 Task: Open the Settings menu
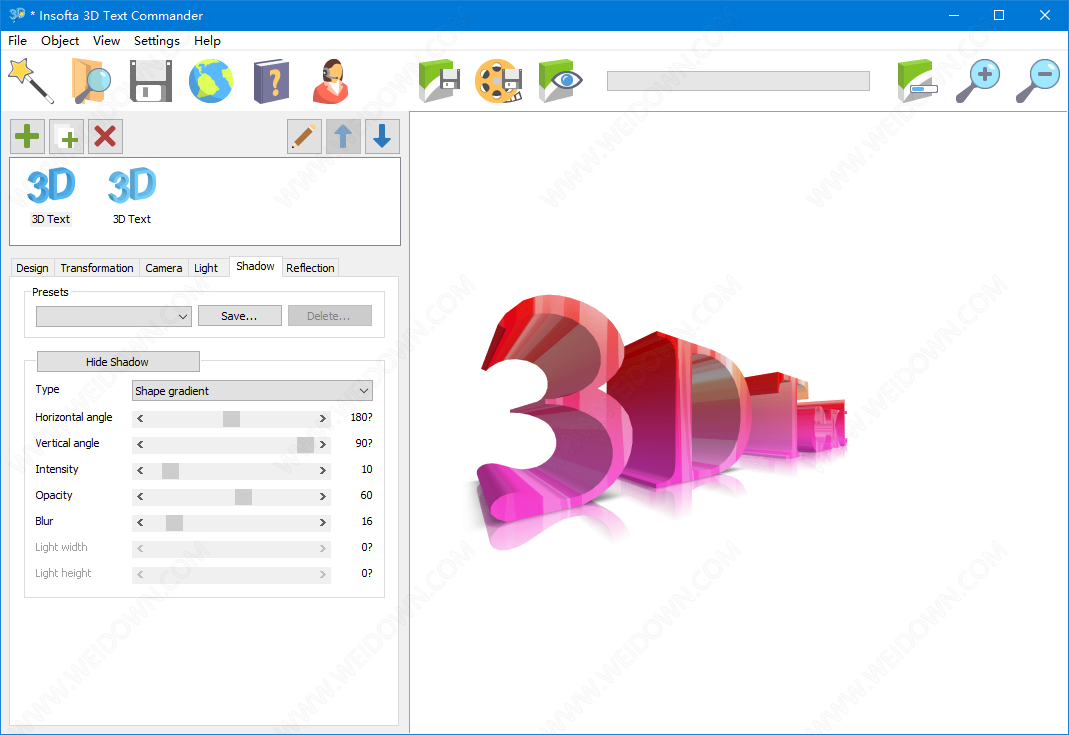(x=157, y=41)
